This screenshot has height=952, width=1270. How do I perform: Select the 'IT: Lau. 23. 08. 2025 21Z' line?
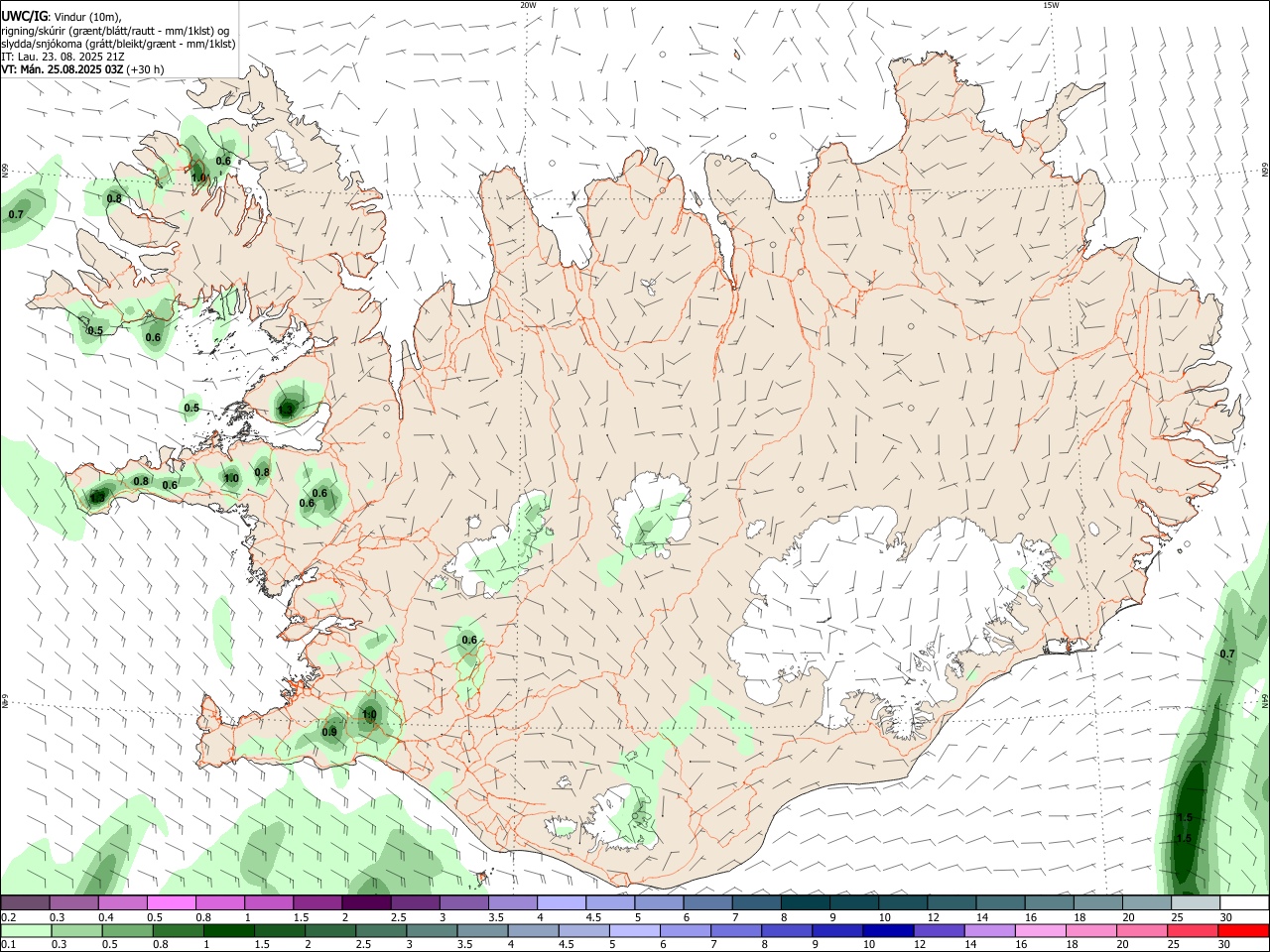click(63, 57)
